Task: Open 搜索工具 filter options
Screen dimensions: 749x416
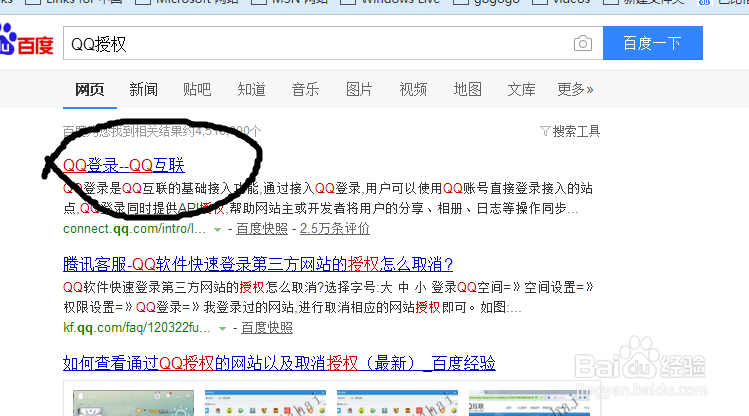Action: pyautogui.click(x=570, y=131)
